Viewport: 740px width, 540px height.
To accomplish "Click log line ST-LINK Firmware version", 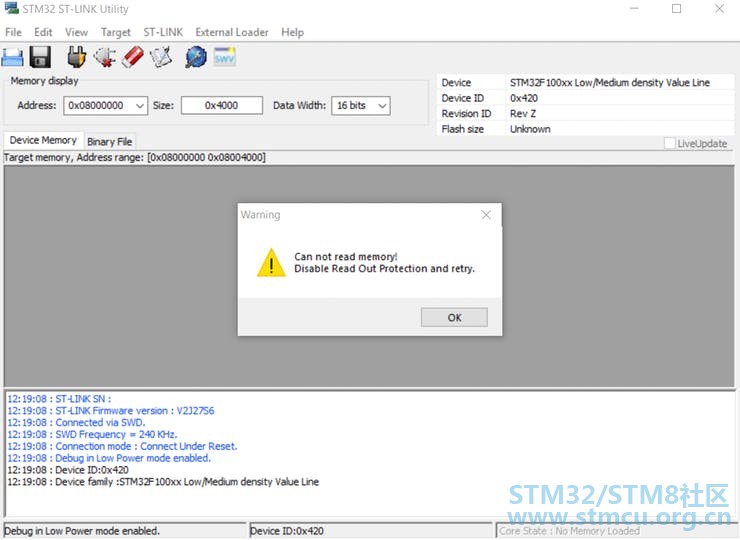I will click(x=110, y=411).
